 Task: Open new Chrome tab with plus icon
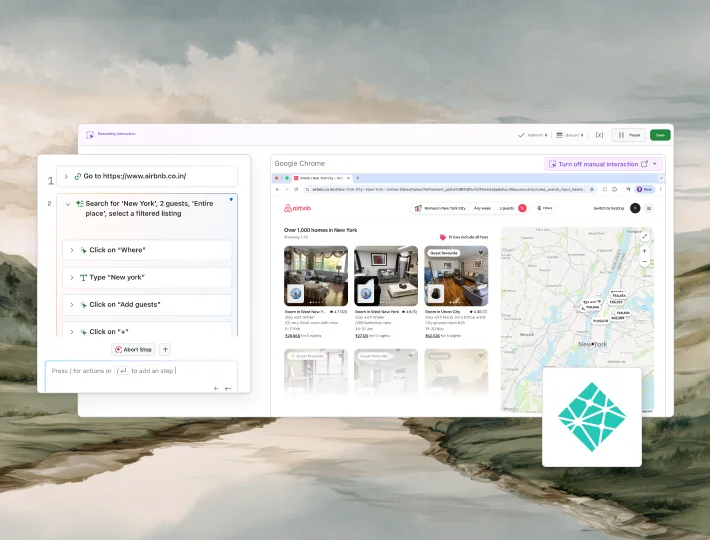(x=357, y=178)
